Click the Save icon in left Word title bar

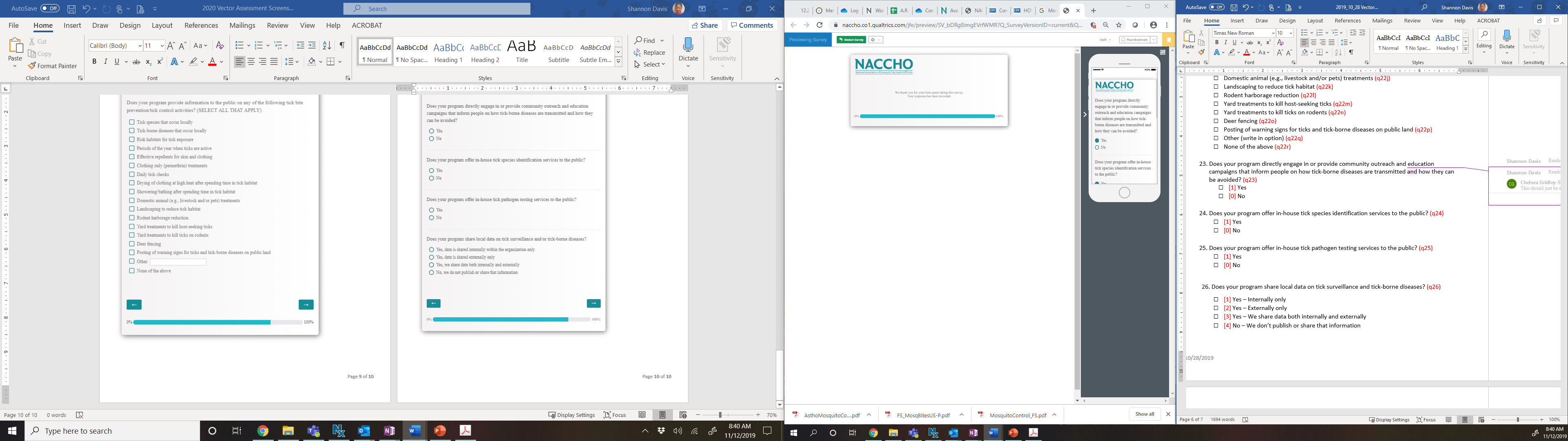(x=71, y=9)
